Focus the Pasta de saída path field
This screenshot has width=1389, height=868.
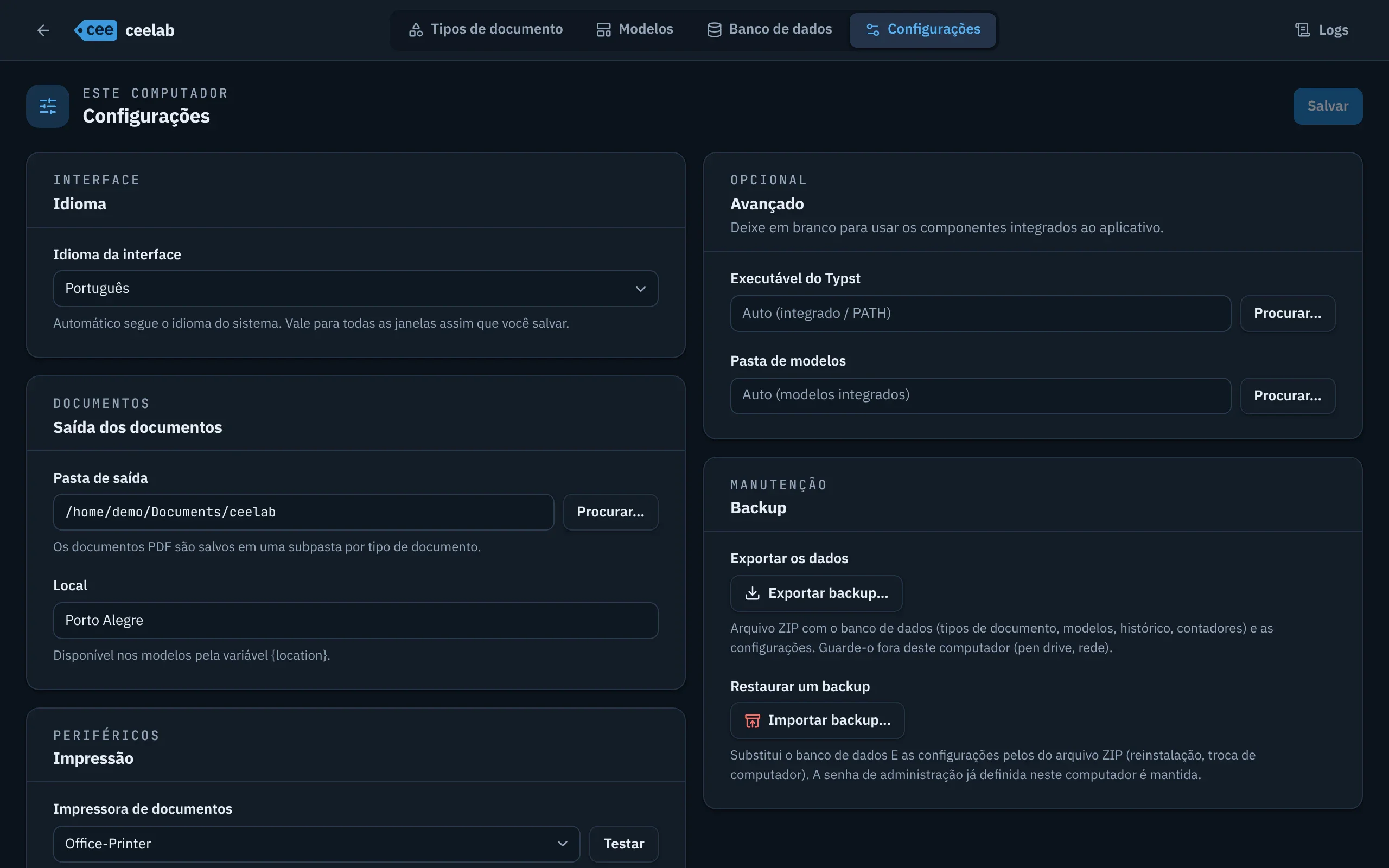304,512
